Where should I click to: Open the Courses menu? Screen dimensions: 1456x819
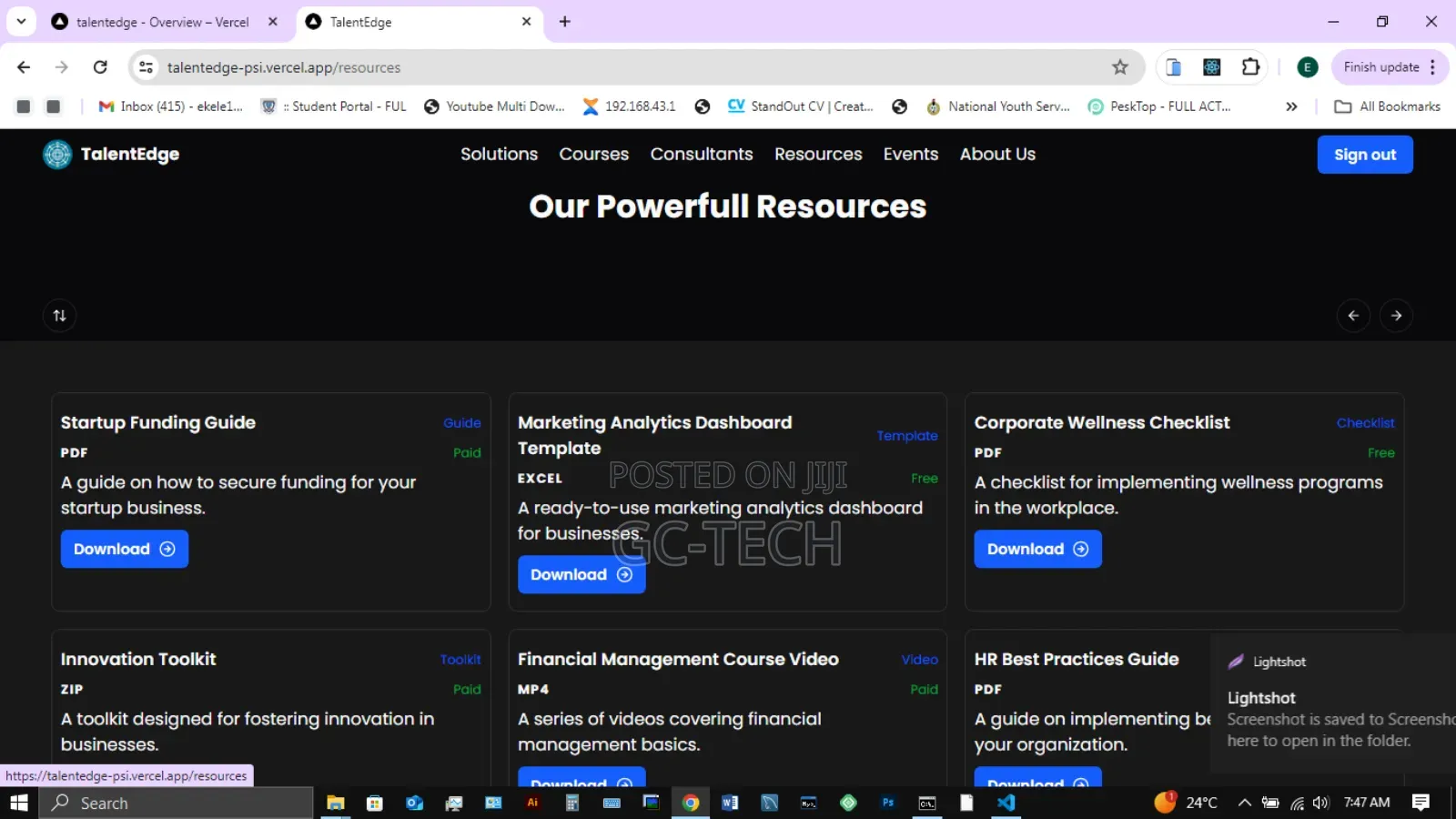coord(593,154)
